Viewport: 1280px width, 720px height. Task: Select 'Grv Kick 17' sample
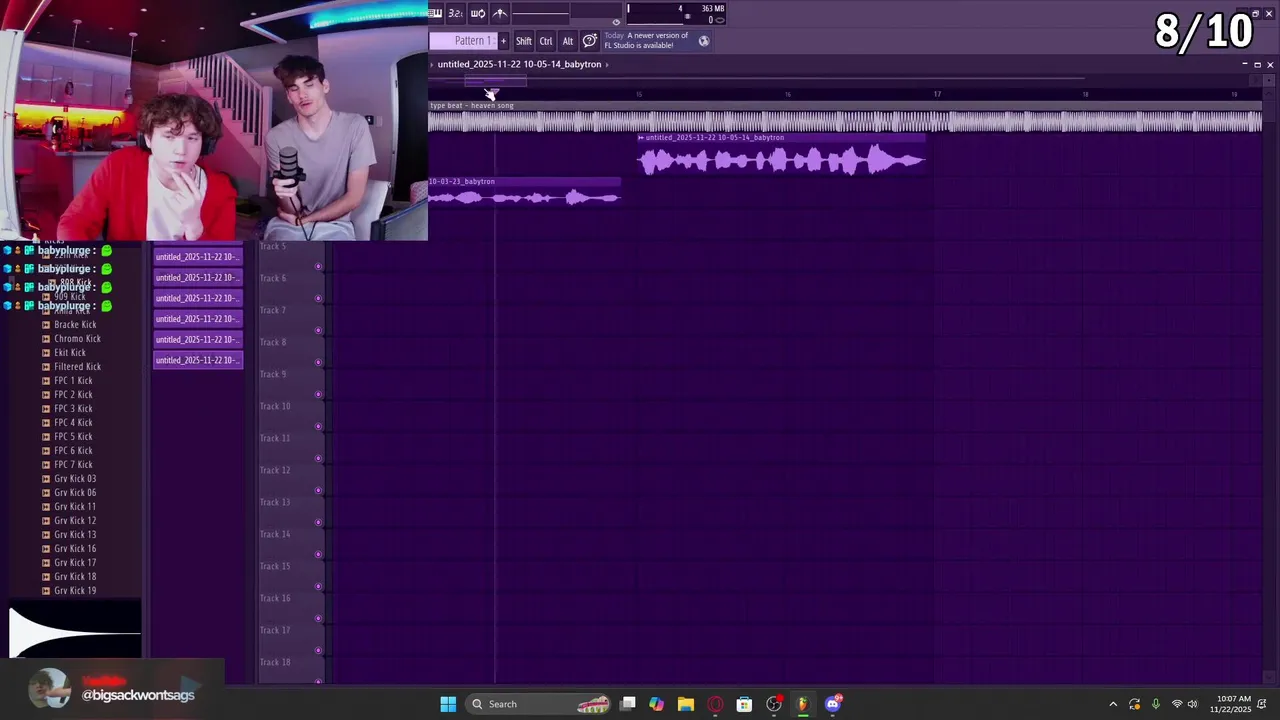pos(75,563)
